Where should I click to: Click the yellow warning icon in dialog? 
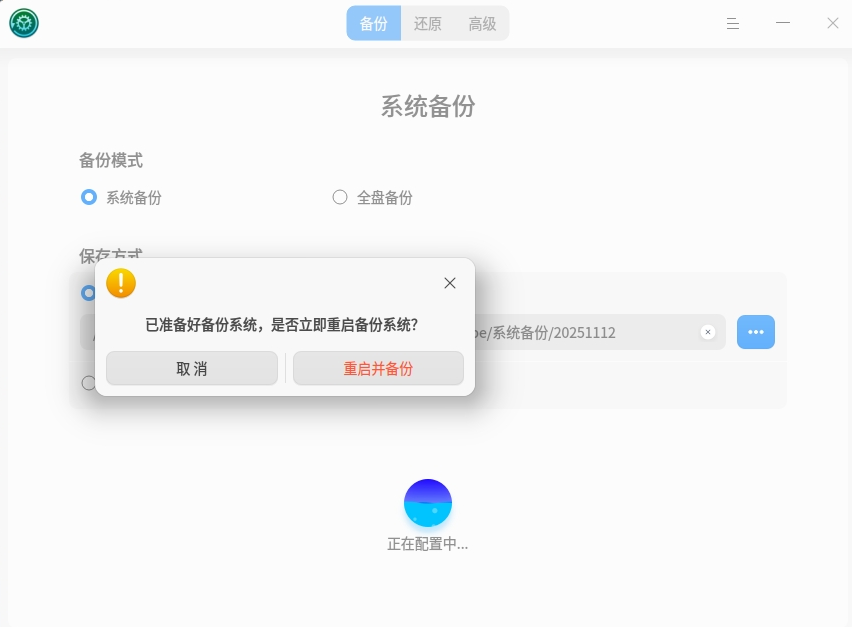(121, 283)
